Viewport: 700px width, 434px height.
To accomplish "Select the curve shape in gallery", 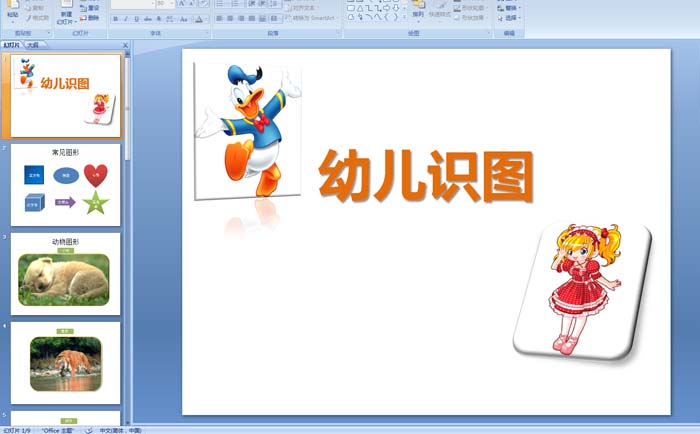I will (x=377, y=17).
